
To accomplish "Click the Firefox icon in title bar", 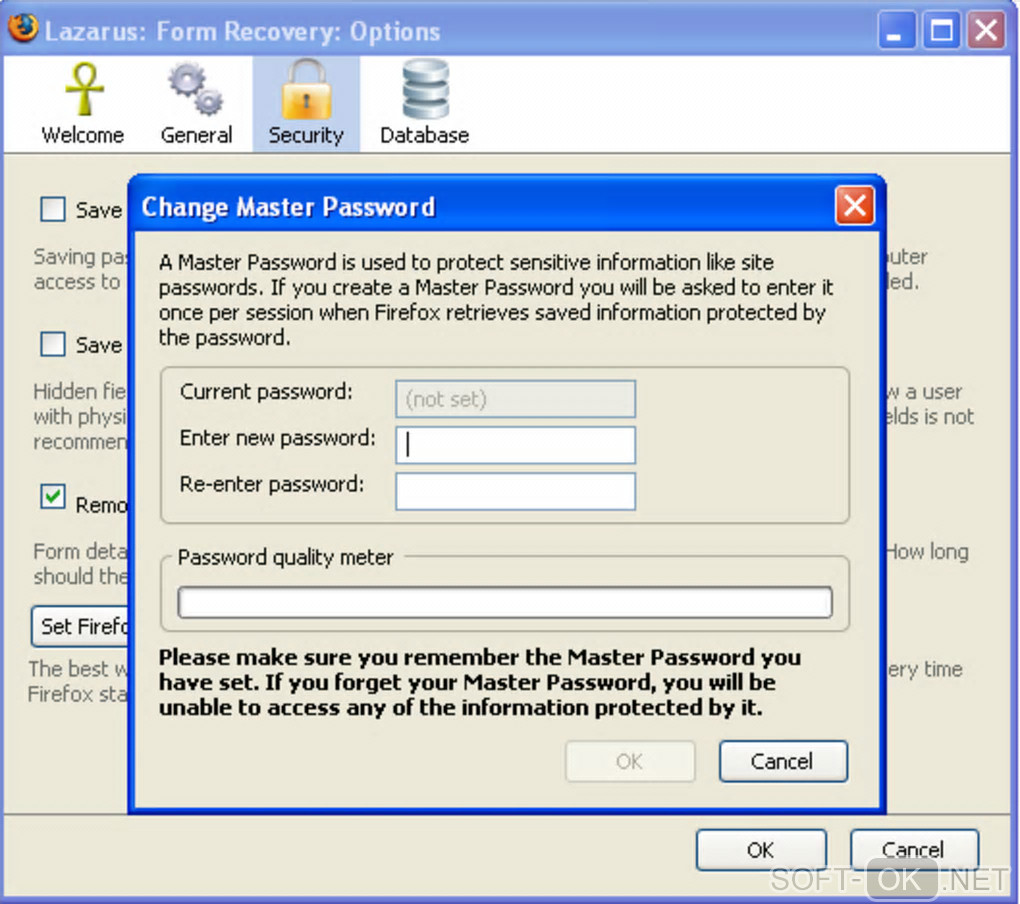I will 23,27.
